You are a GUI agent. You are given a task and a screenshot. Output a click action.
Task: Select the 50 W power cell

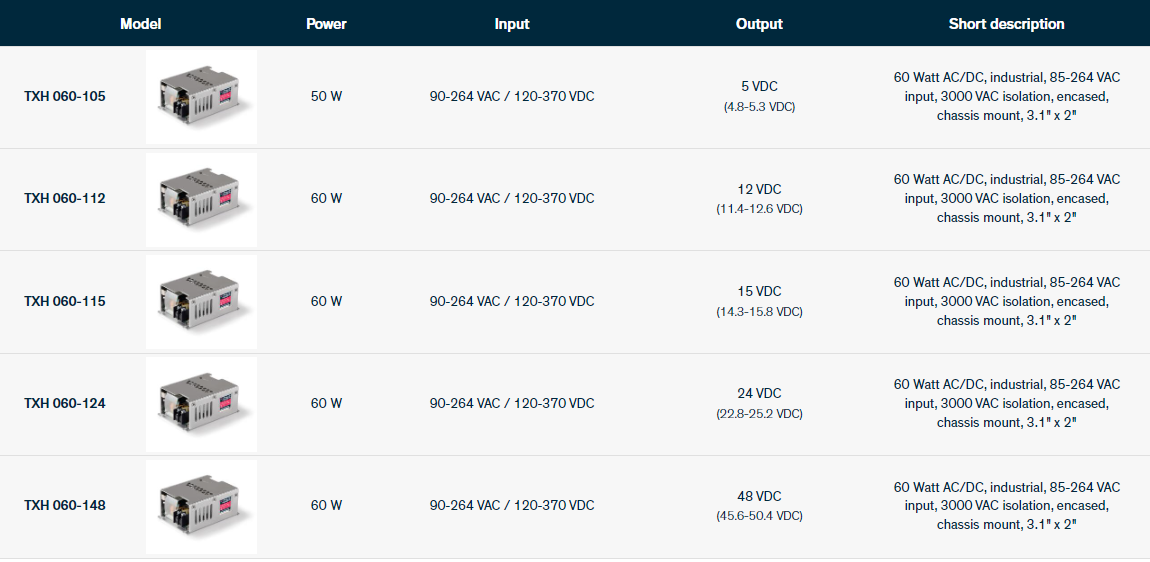[326, 97]
